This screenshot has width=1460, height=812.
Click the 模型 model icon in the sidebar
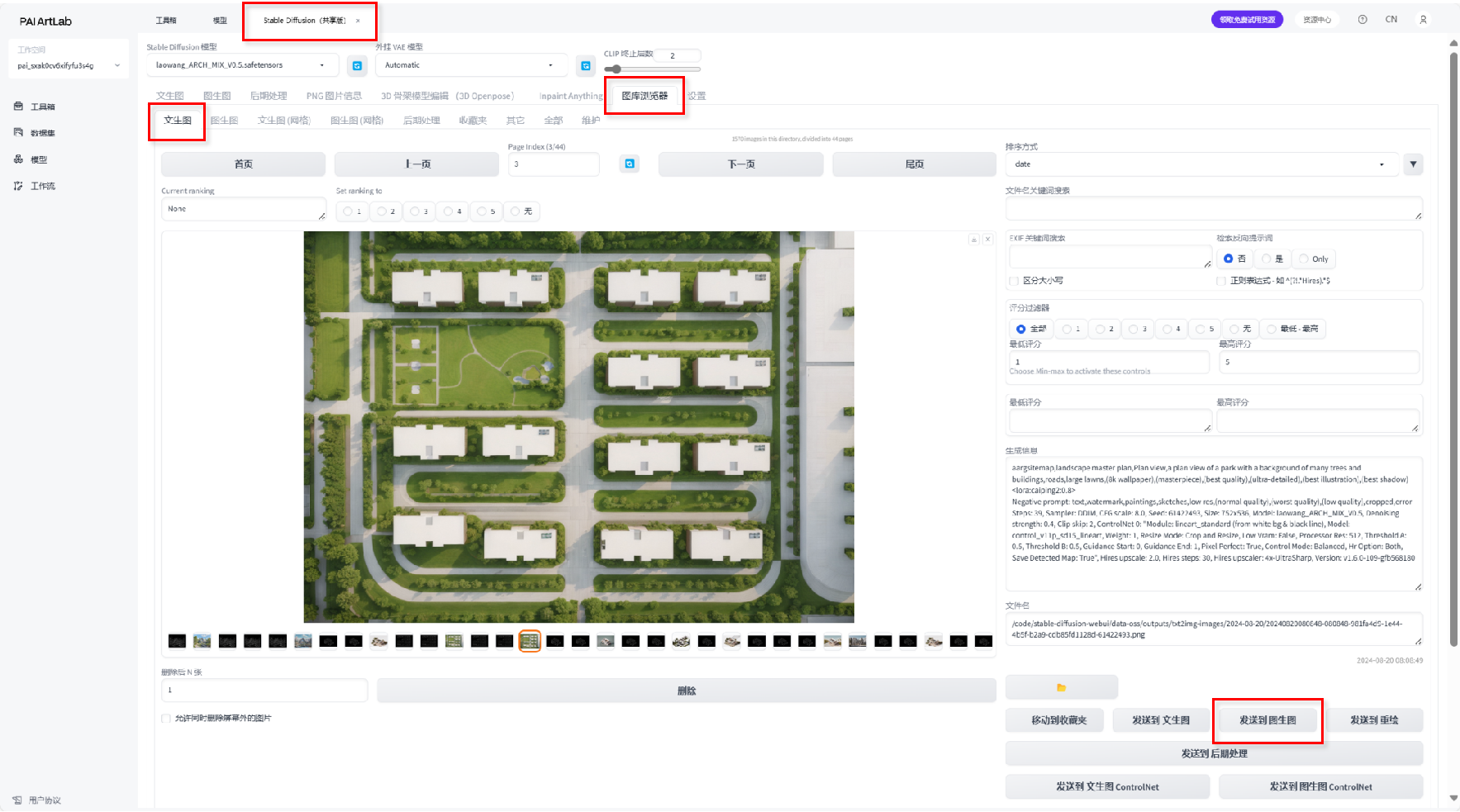[18, 159]
